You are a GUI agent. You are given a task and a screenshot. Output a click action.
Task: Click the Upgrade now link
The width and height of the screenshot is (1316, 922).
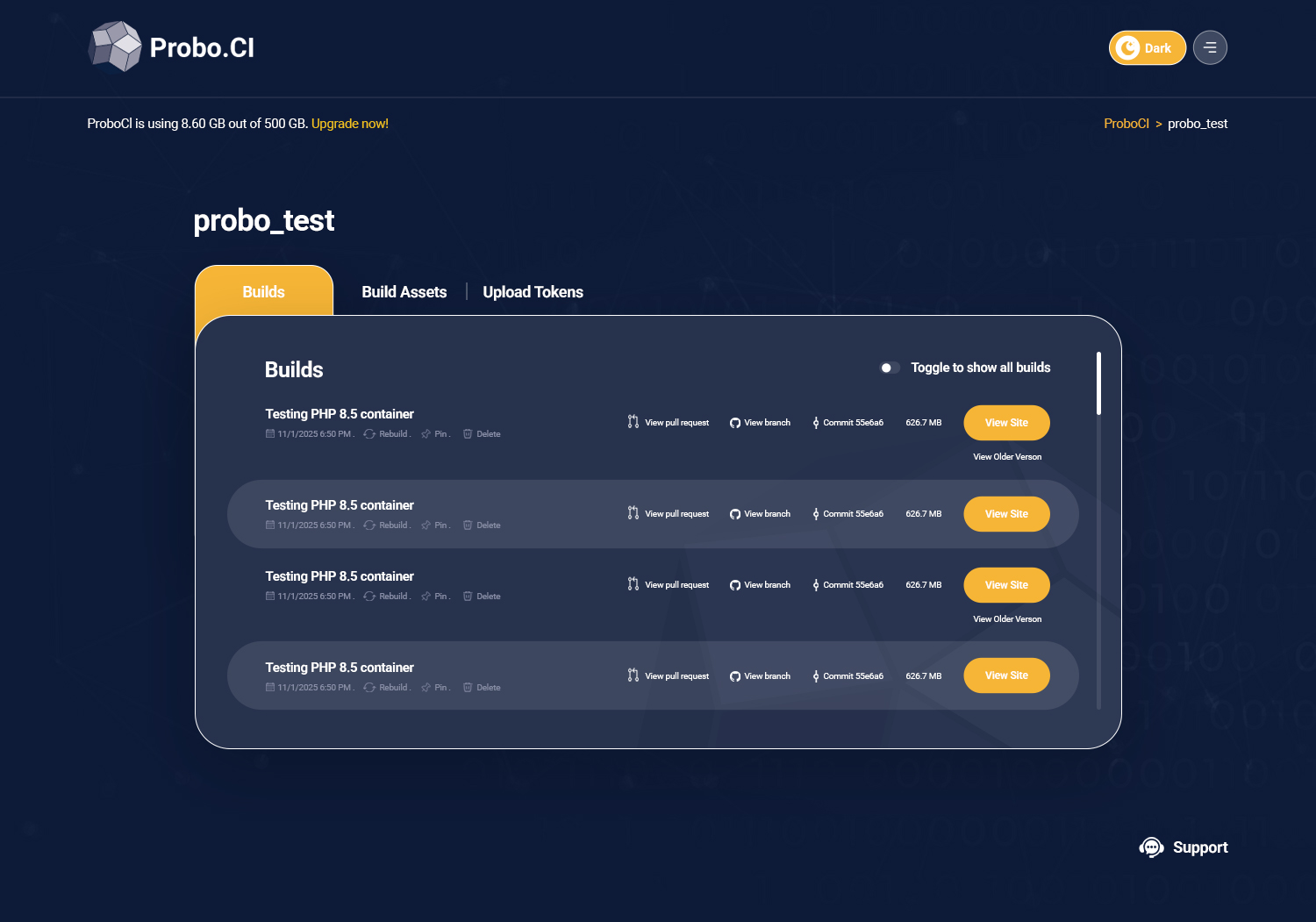tap(348, 124)
